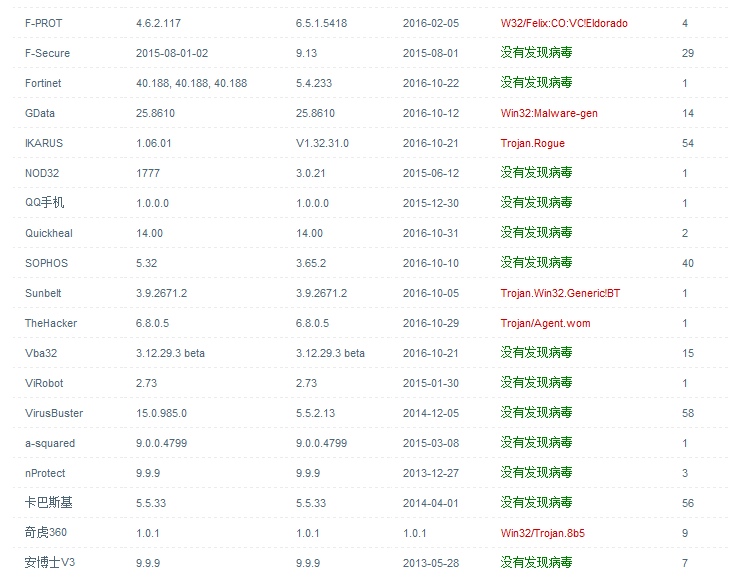
Task: Select the Vba32 engine name
Action: (x=42, y=353)
